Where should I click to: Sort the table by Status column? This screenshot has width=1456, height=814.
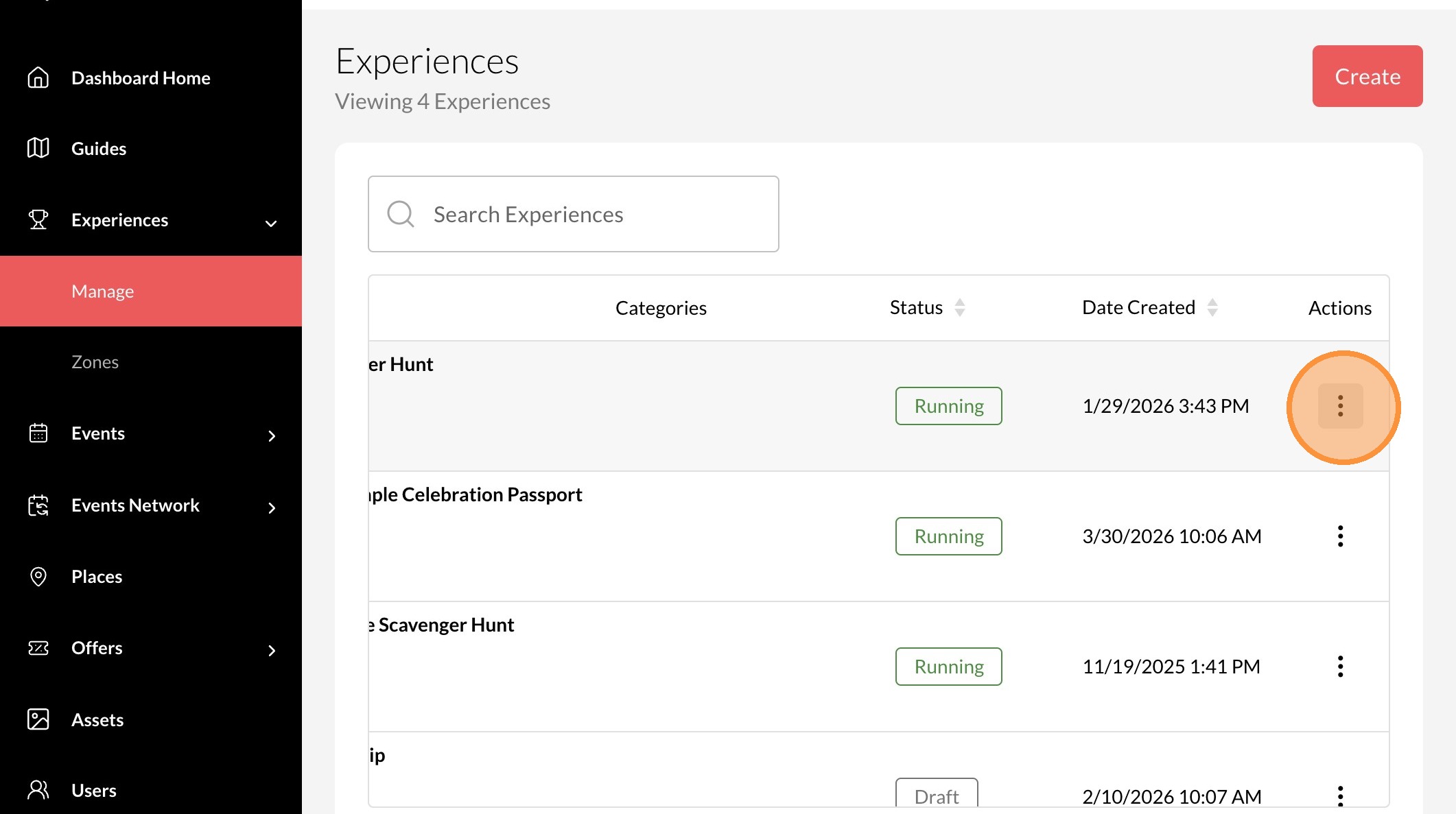tap(960, 308)
